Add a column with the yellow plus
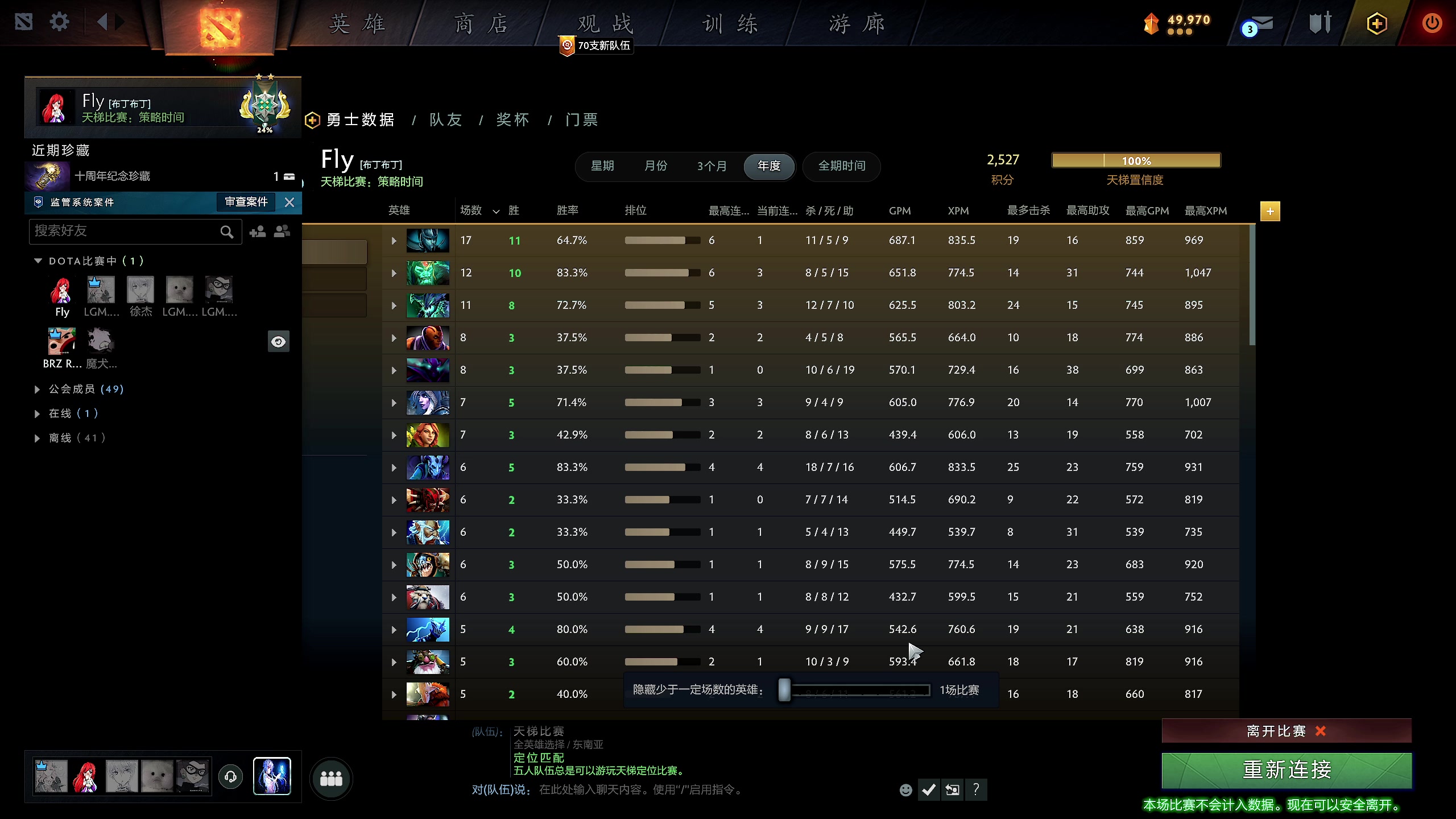Screen dimensions: 1456x819 pos(1270,211)
